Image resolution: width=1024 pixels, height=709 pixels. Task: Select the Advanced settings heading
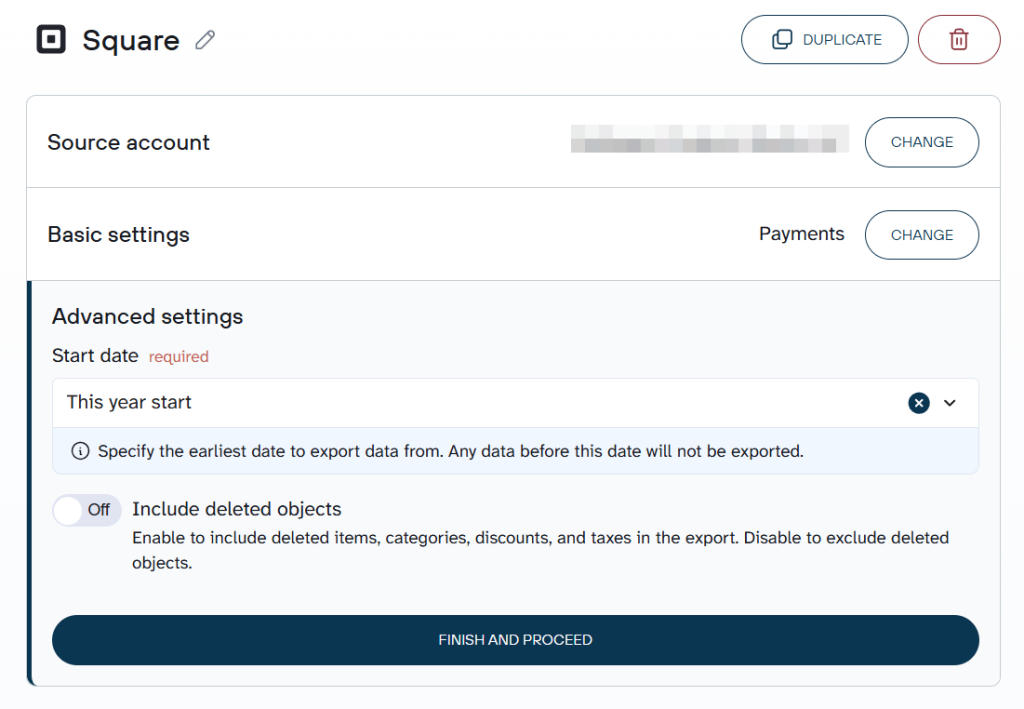[148, 317]
